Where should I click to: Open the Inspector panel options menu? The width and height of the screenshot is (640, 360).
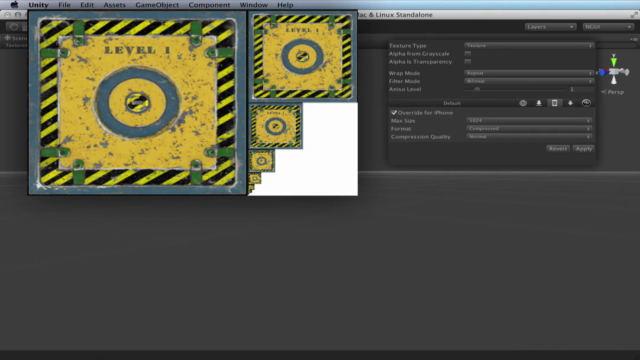click(633, 39)
